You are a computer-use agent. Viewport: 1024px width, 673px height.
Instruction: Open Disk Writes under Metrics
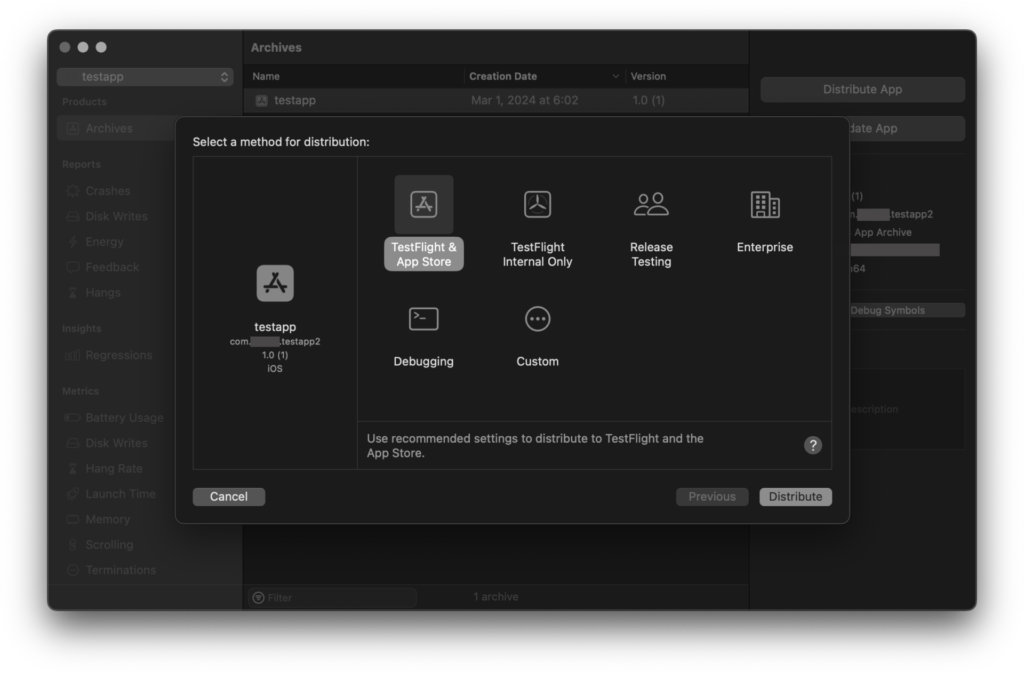click(116, 443)
